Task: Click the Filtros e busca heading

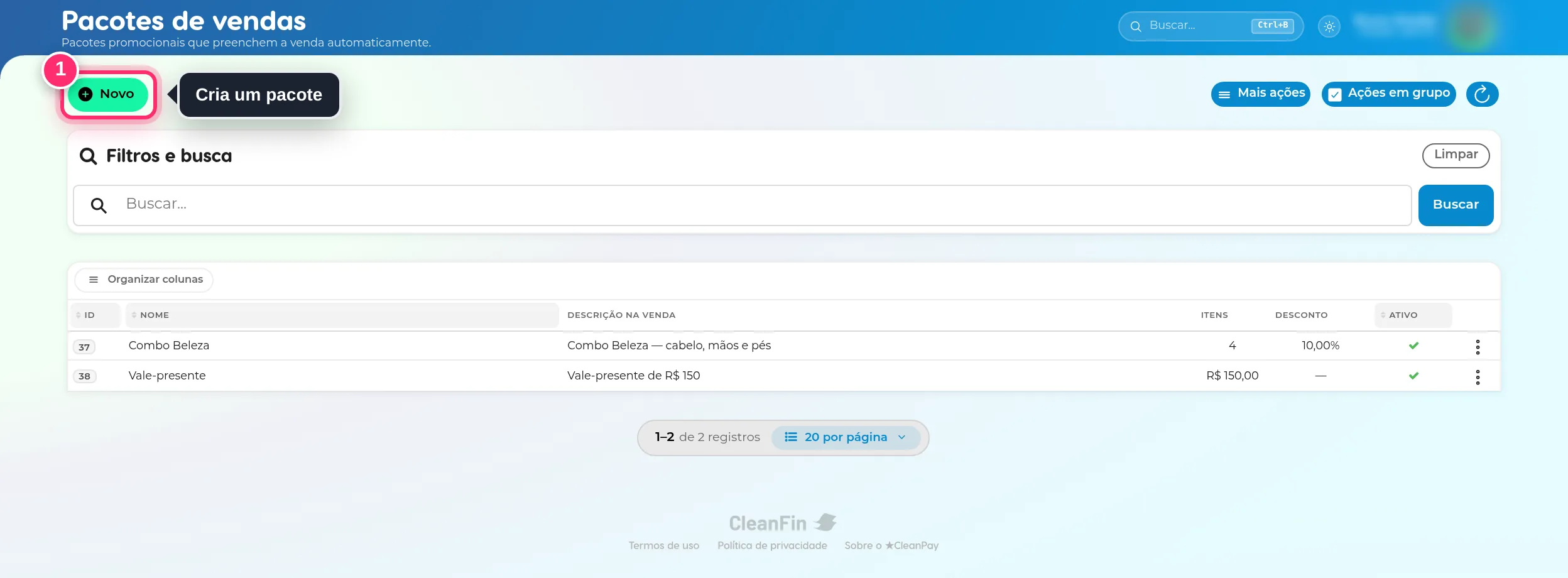Action: pos(169,156)
